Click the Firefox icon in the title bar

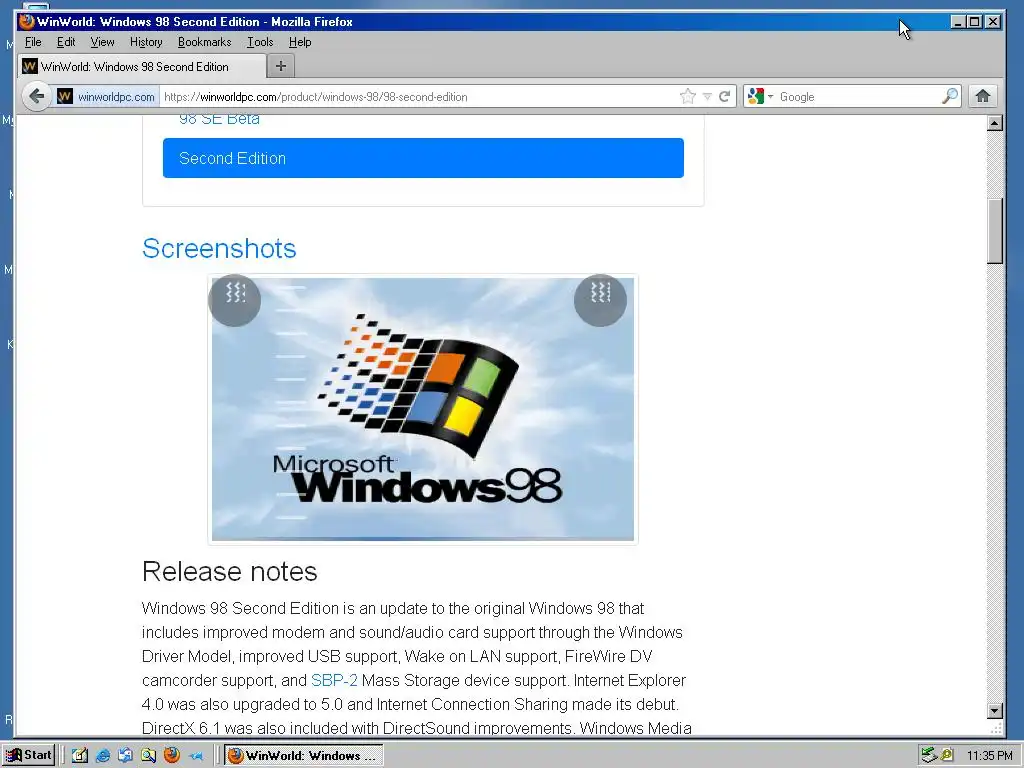tap(27, 22)
